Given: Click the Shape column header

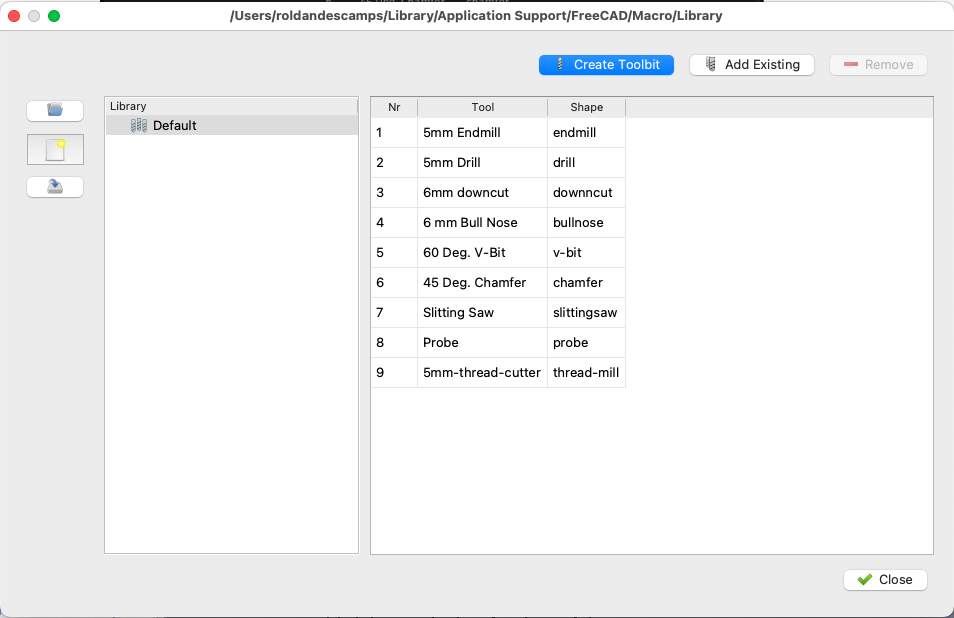Looking at the screenshot, I should coord(587,107).
